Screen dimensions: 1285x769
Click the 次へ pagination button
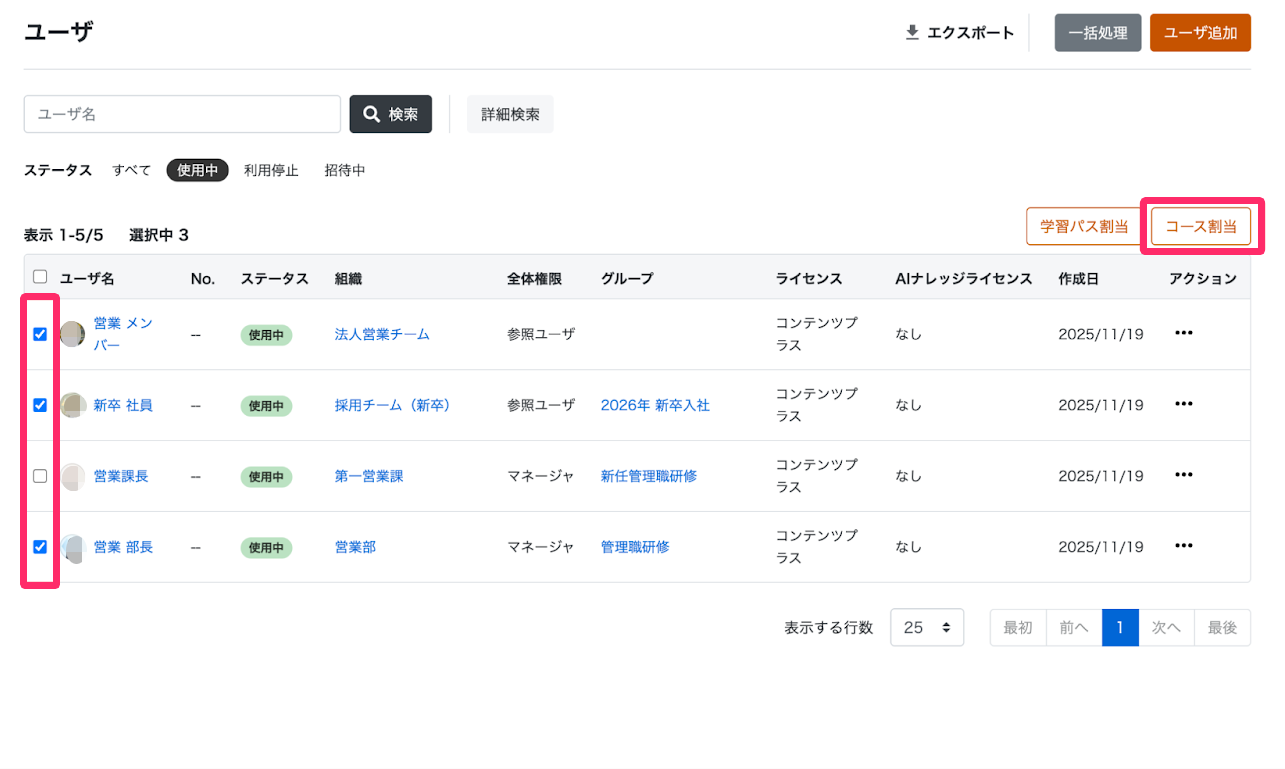pos(1167,627)
